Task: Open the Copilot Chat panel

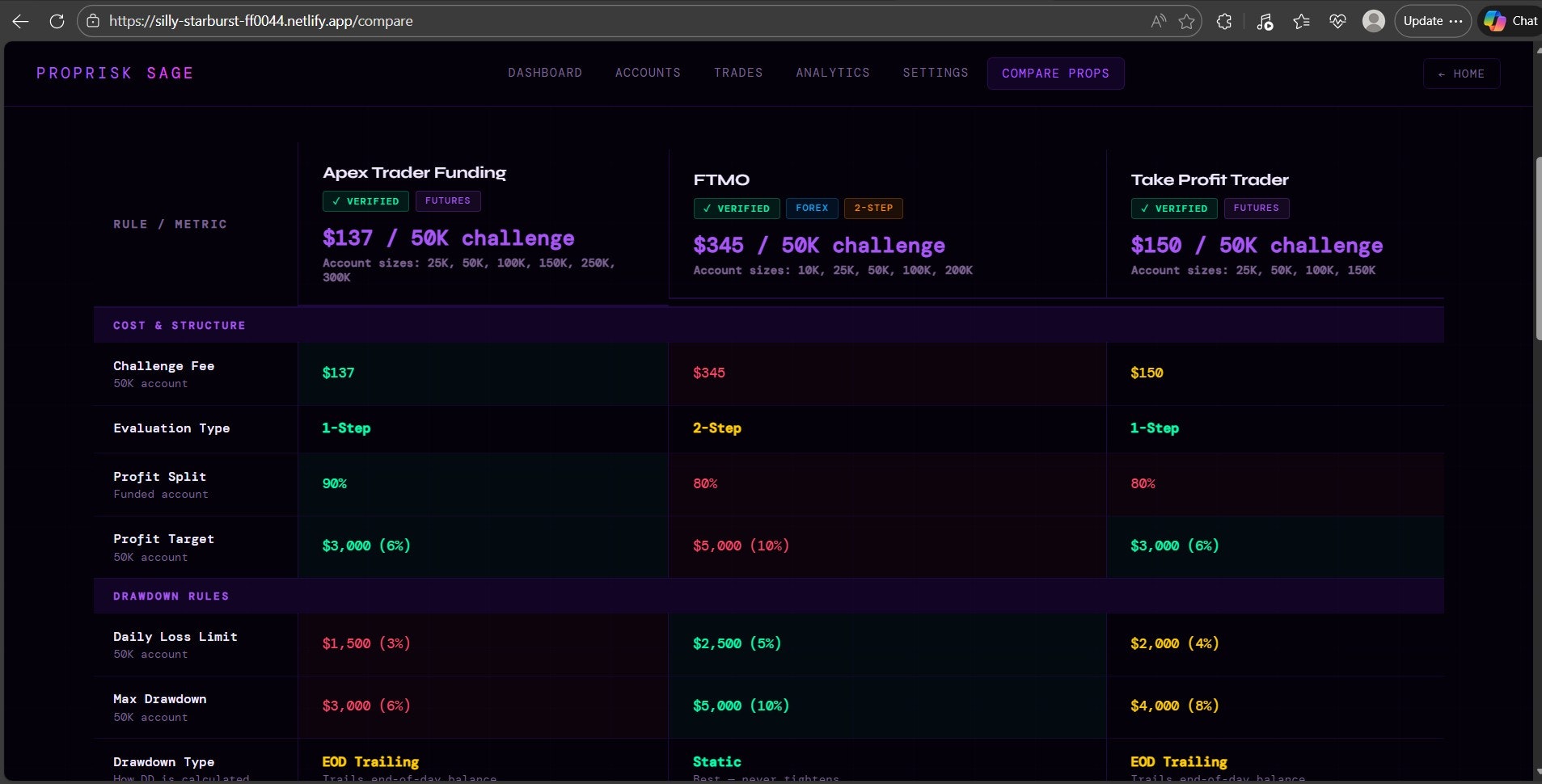Action: 1509,20
